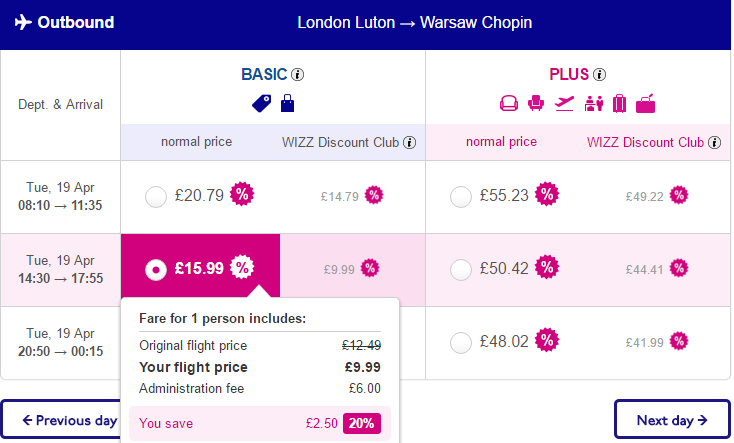
Task: Click the blue carry-on bag icon under BASIC
Action: [287, 103]
